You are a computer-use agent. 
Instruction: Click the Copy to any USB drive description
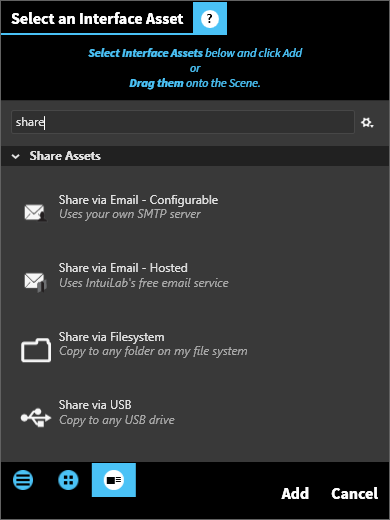coord(117,420)
